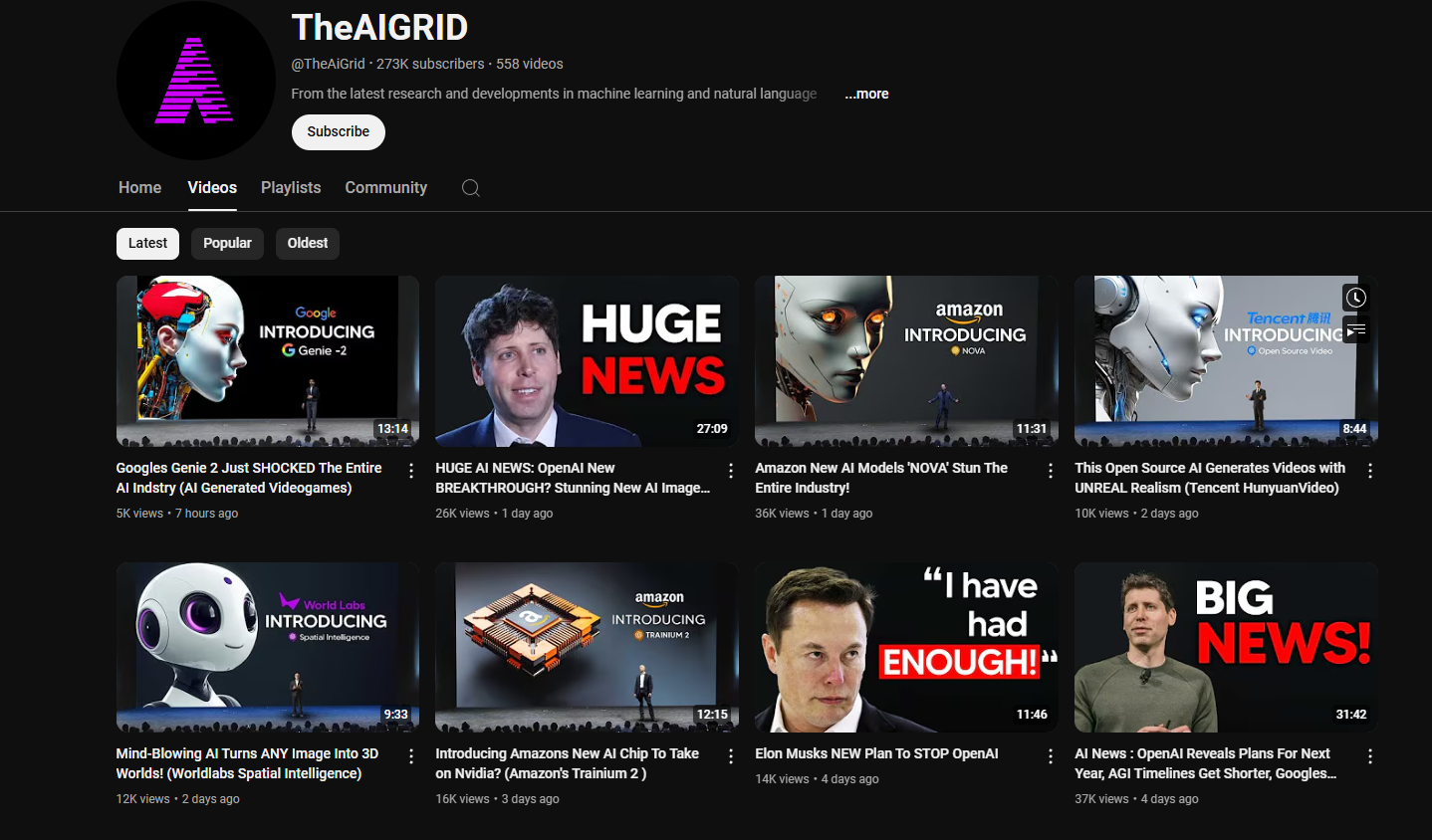Screen dimensions: 1432x840
Task: Click "5K views" under Genie 2 video
Action: [139, 514]
